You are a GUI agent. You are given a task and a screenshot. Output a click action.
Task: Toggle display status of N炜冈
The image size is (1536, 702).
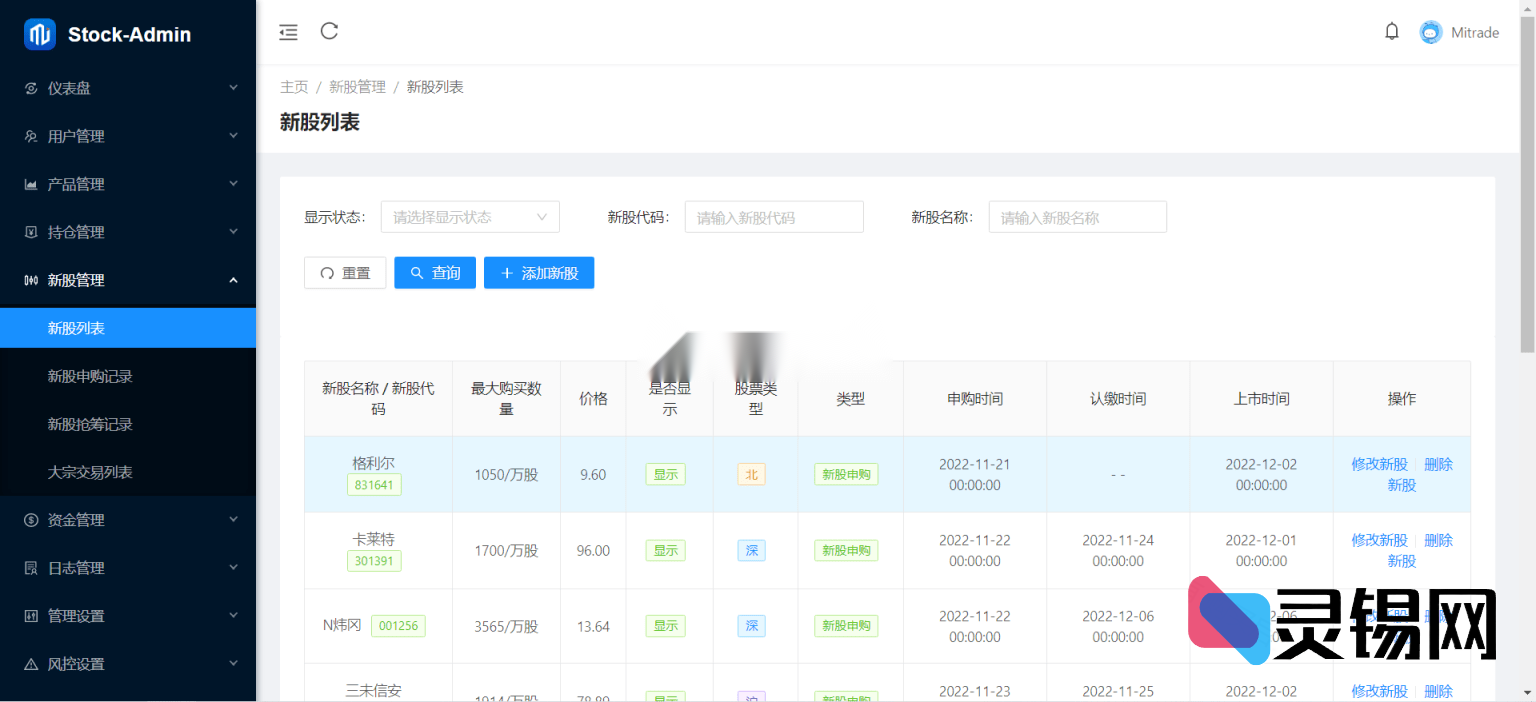point(665,625)
